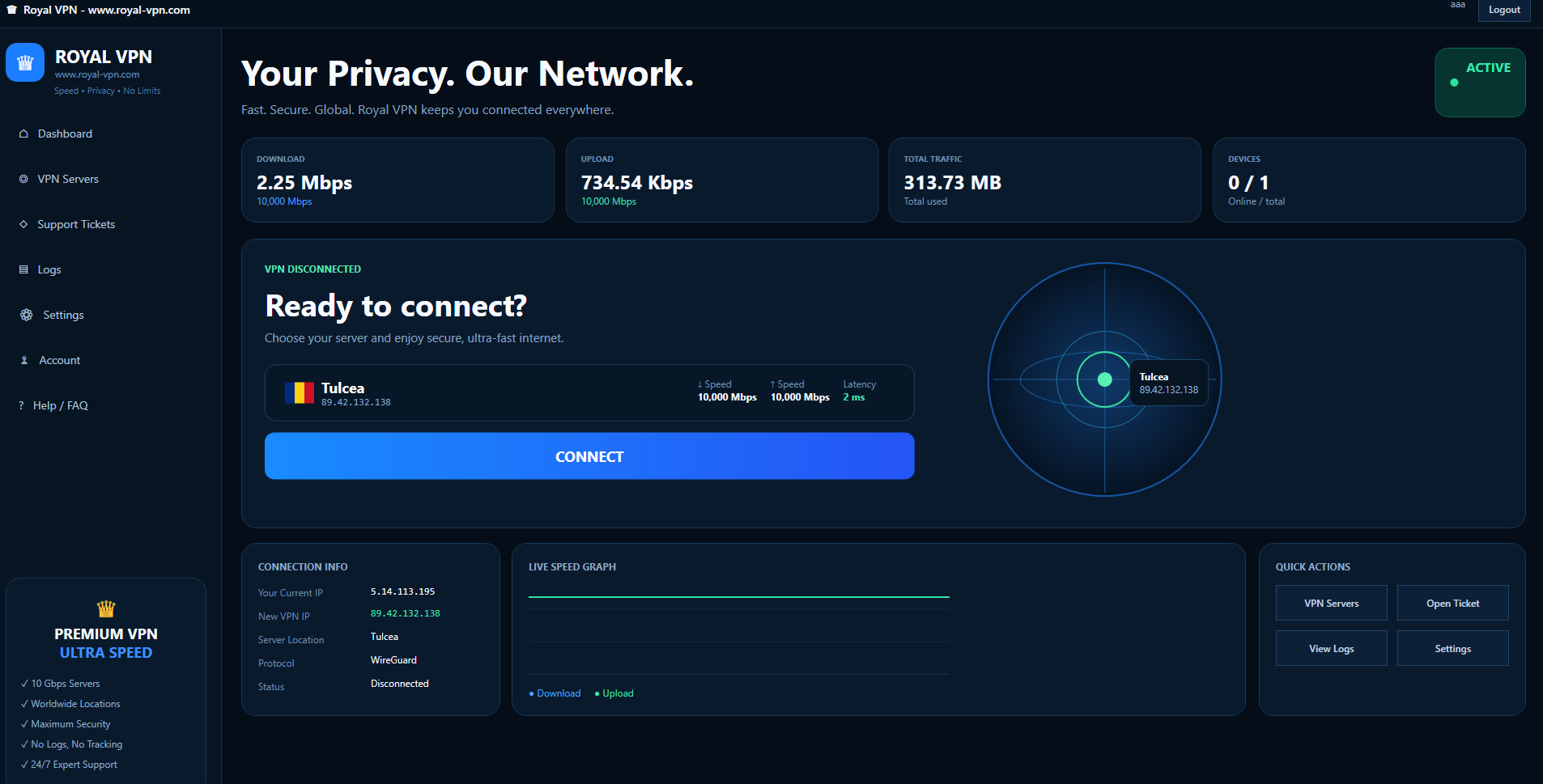
Task: Click the Logs list icon
Action: point(23,269)
